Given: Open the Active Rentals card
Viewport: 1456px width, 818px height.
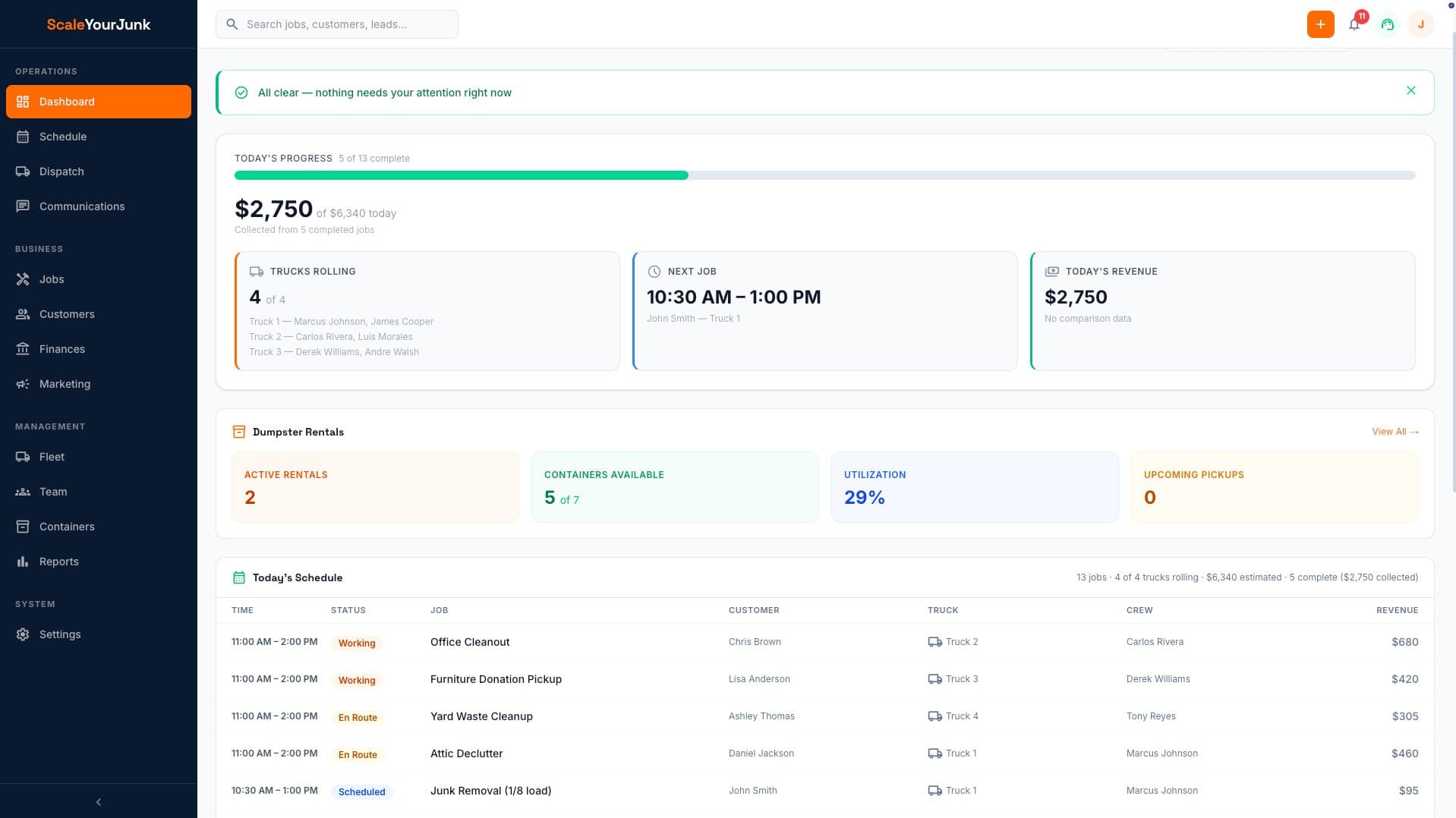Looking at the screenshot, I should tap(376, 487).
